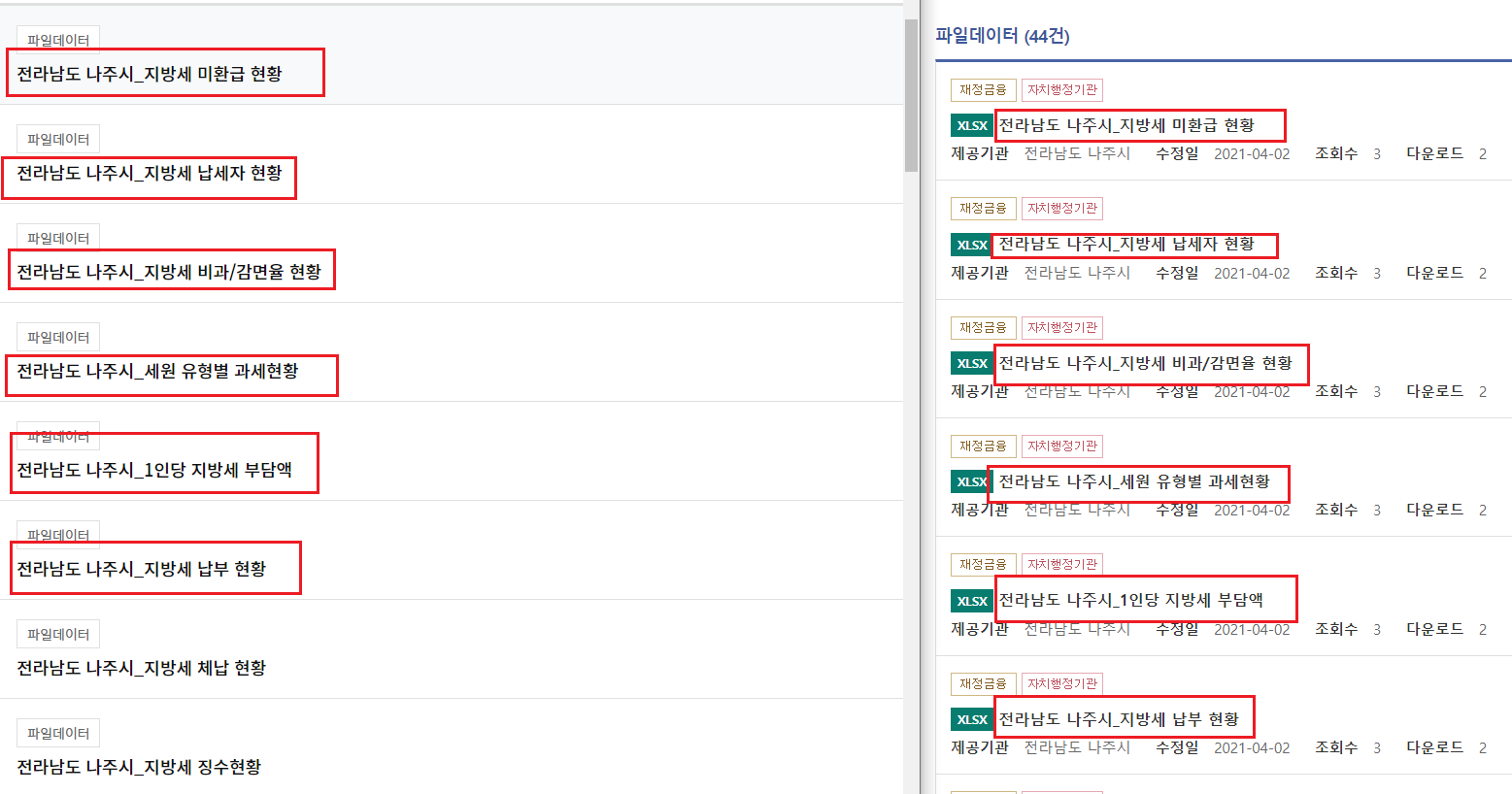Image resolution: width=1512 pixels, height=794 pixels.
Task: Select 지방세 비과/감면율 현황 title under plain 파일데이터 tag
Action: [169, 272]
